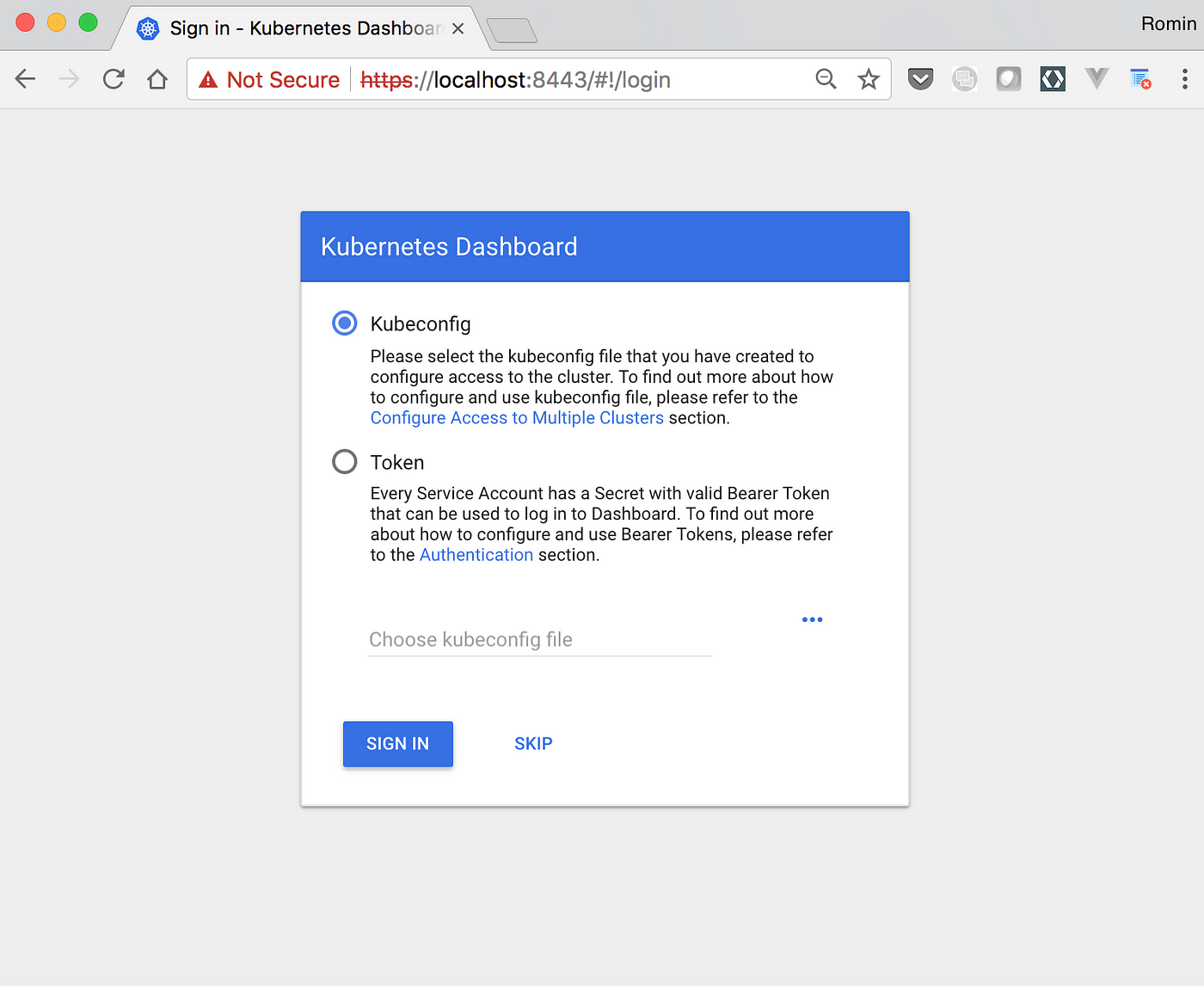Click the Kubernetes Dashboard header title
Screen dimensions: 1204x986
[449, 247]
